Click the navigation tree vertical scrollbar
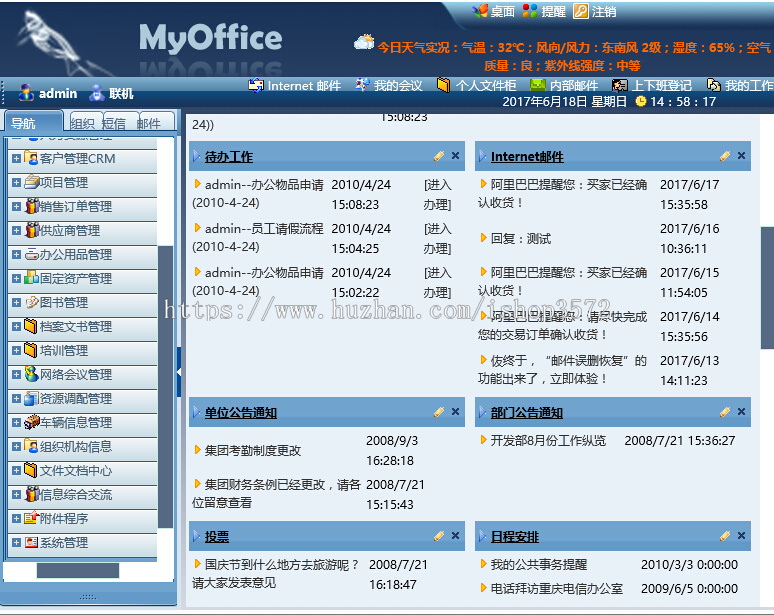Viewport: 774px width, 615px height. pyautogui.click(x=165, y=387)
